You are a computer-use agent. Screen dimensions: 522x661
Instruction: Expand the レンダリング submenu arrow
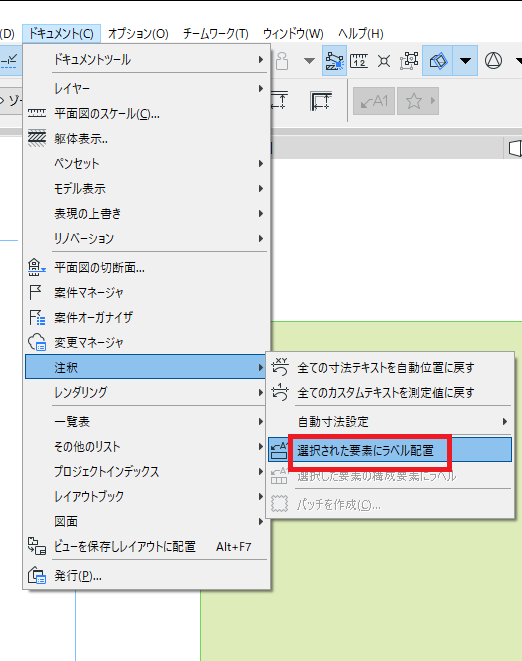[261, 392]
